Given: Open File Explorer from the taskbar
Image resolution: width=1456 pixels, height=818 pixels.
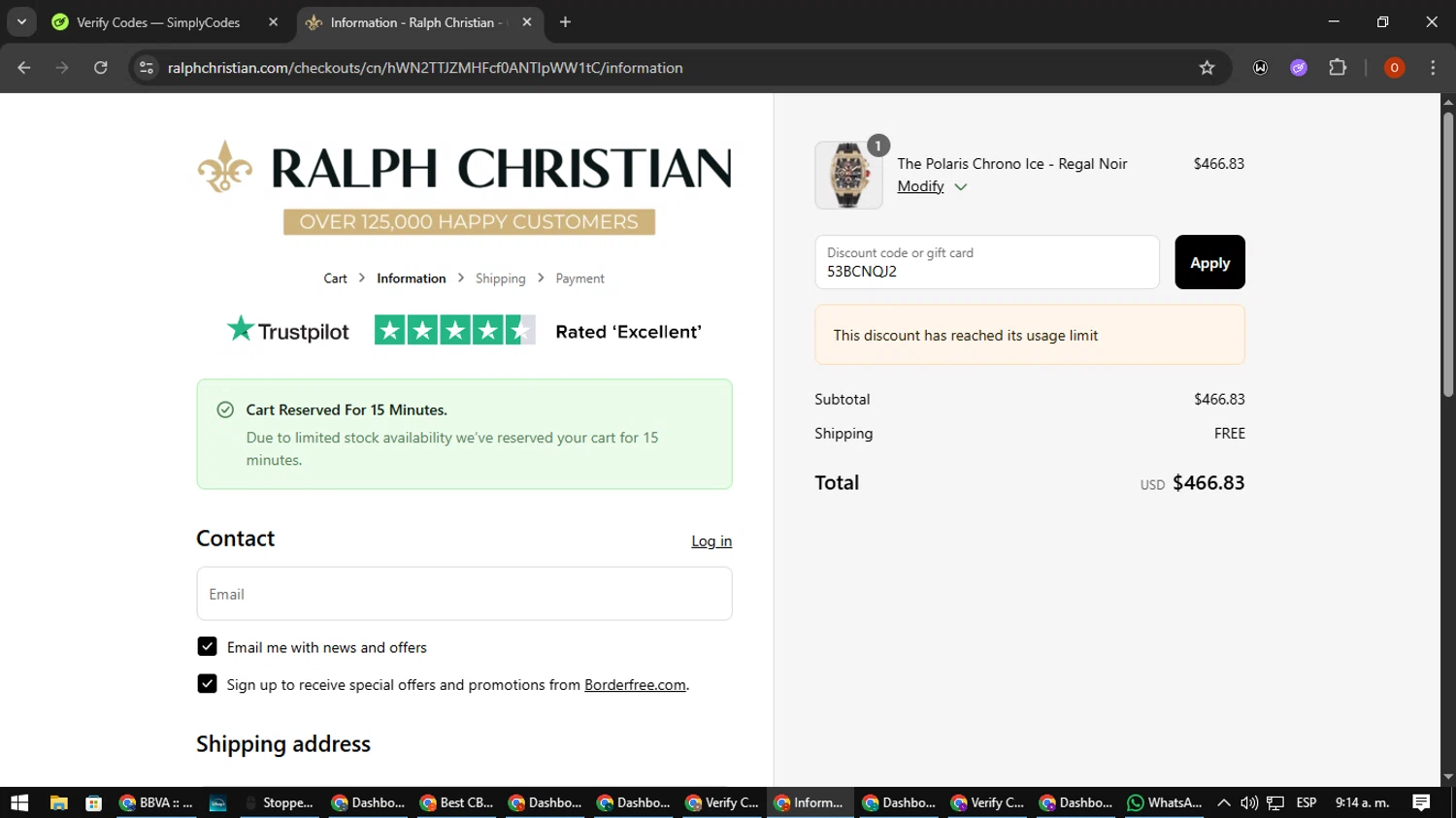Looking at the screenshot, I should 59,802.
